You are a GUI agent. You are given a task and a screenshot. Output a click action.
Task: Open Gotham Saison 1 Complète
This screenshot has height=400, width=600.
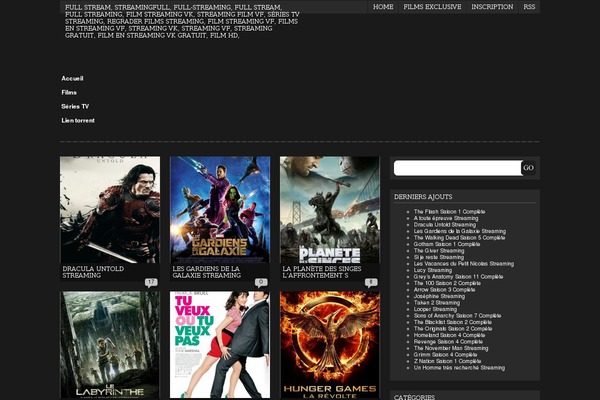[x=447, y=244]
